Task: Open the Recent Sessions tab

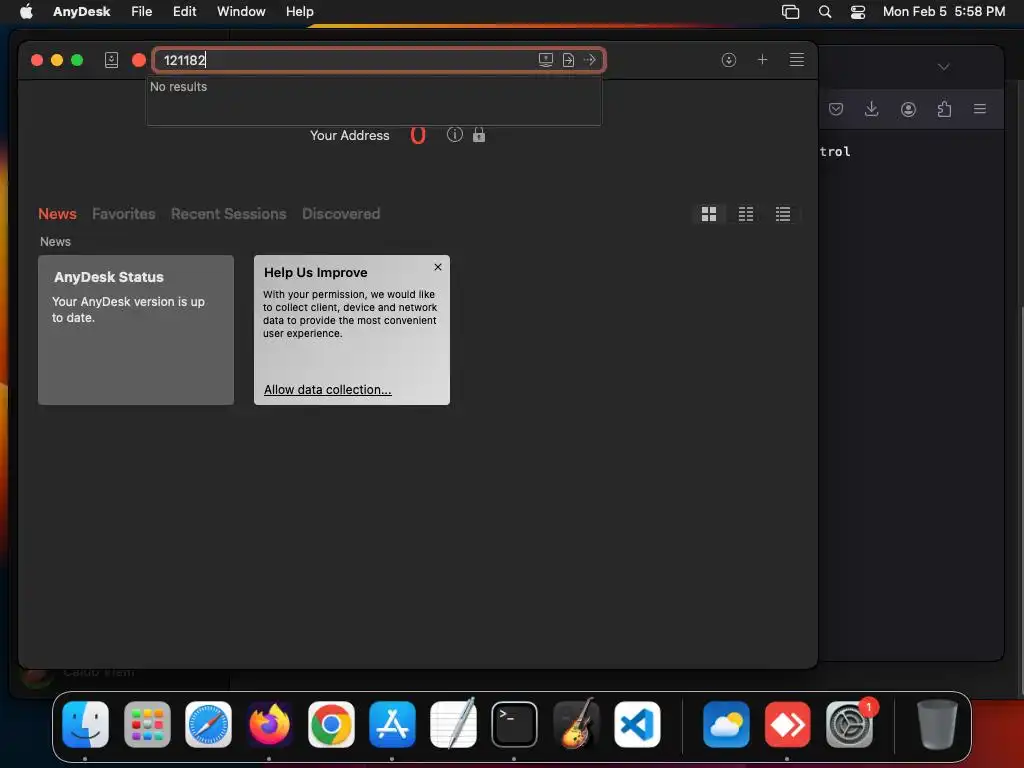Action: pos(229,214)
